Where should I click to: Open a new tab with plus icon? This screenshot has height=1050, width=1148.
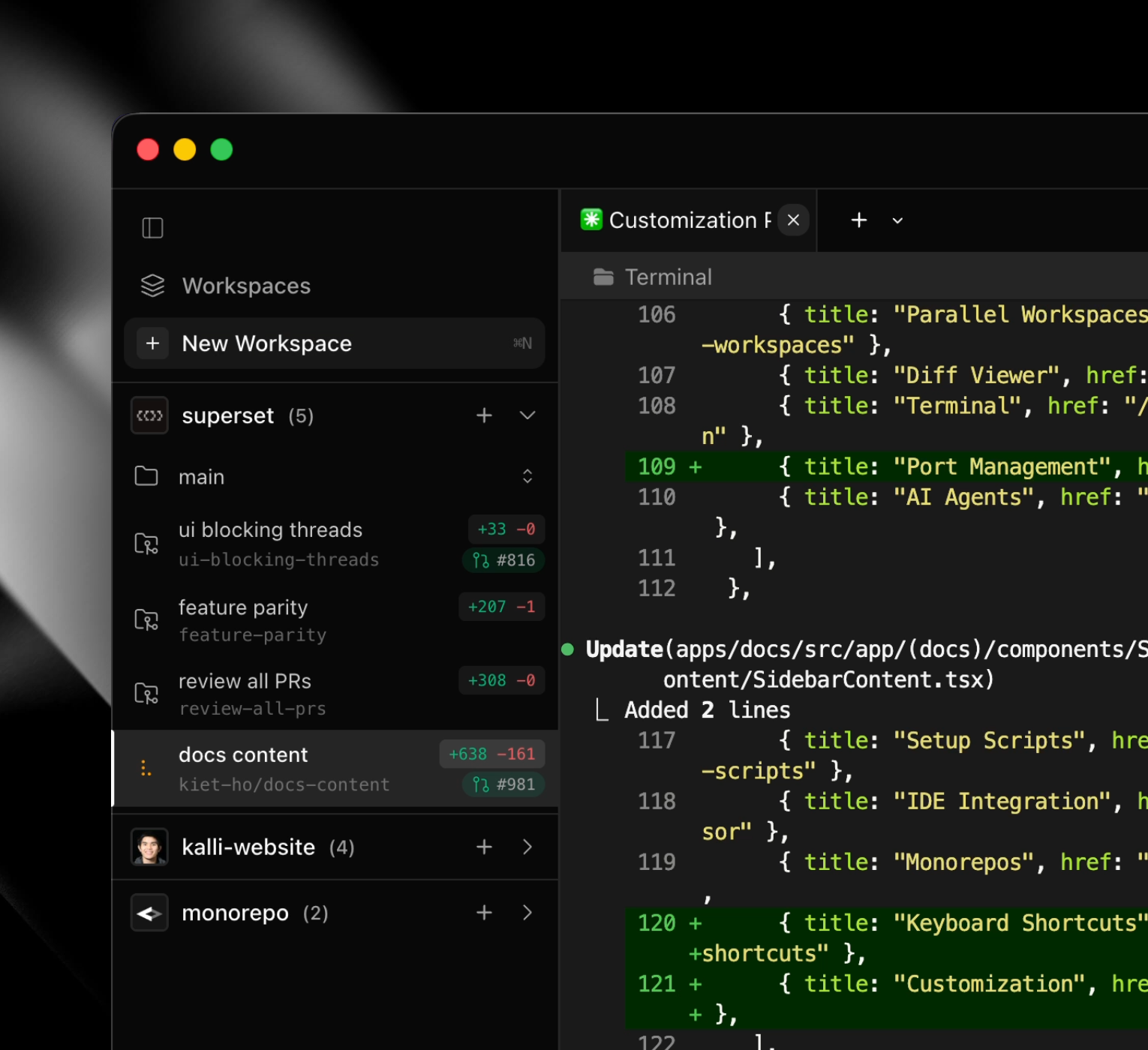pyautogui.click(x=859, y=220)
